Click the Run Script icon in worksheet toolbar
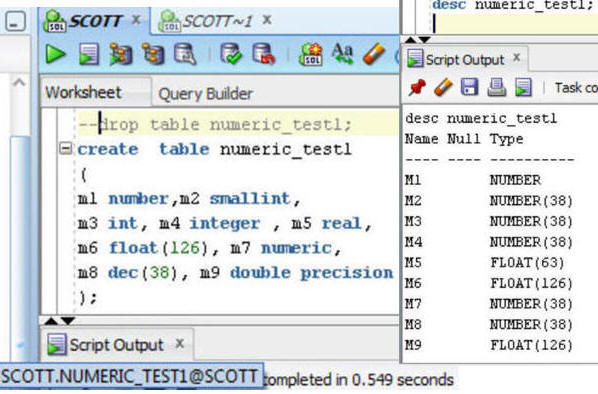Screen dimensions: 598x394 [x=89, y=54]
